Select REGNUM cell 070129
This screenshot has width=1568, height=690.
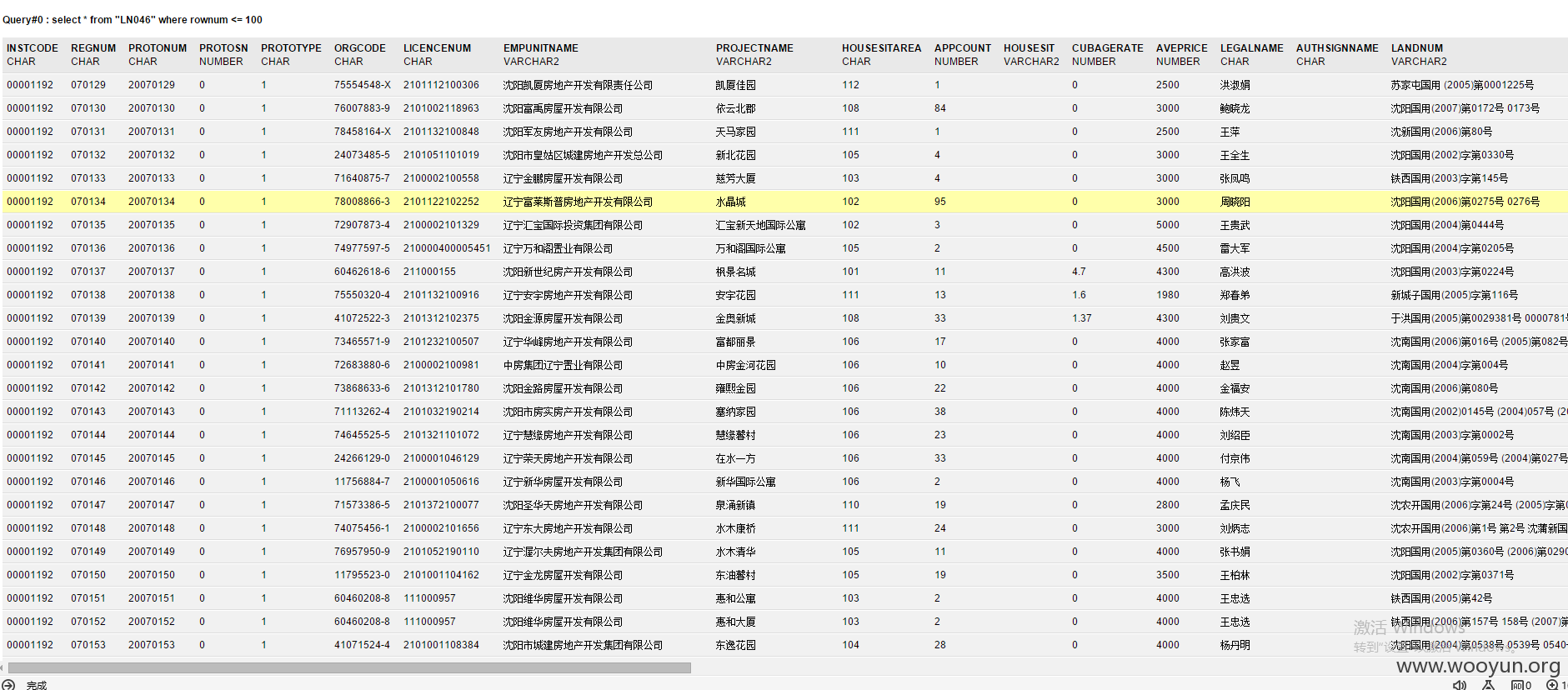click(88, 85)
